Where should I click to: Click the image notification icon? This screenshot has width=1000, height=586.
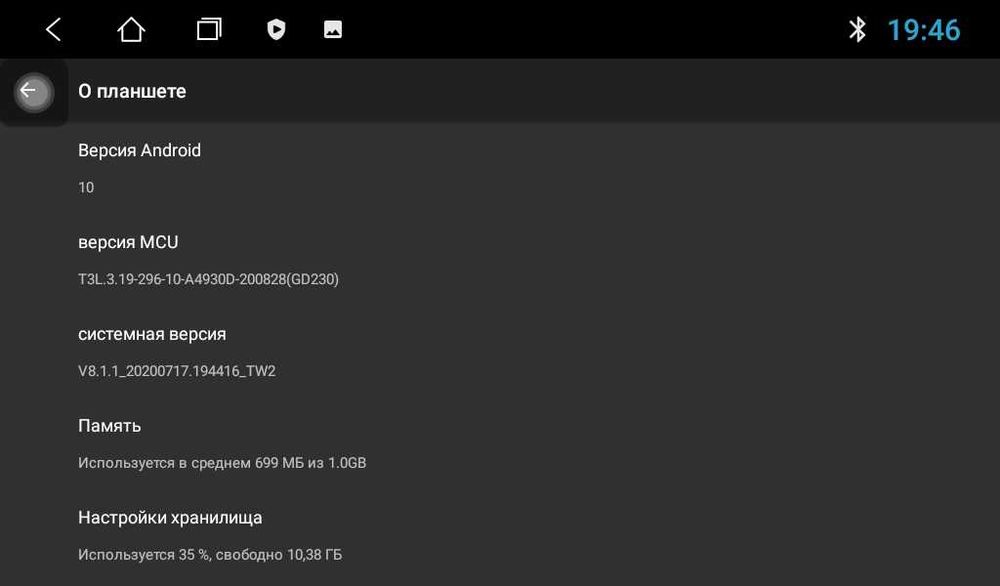(333, 30)
